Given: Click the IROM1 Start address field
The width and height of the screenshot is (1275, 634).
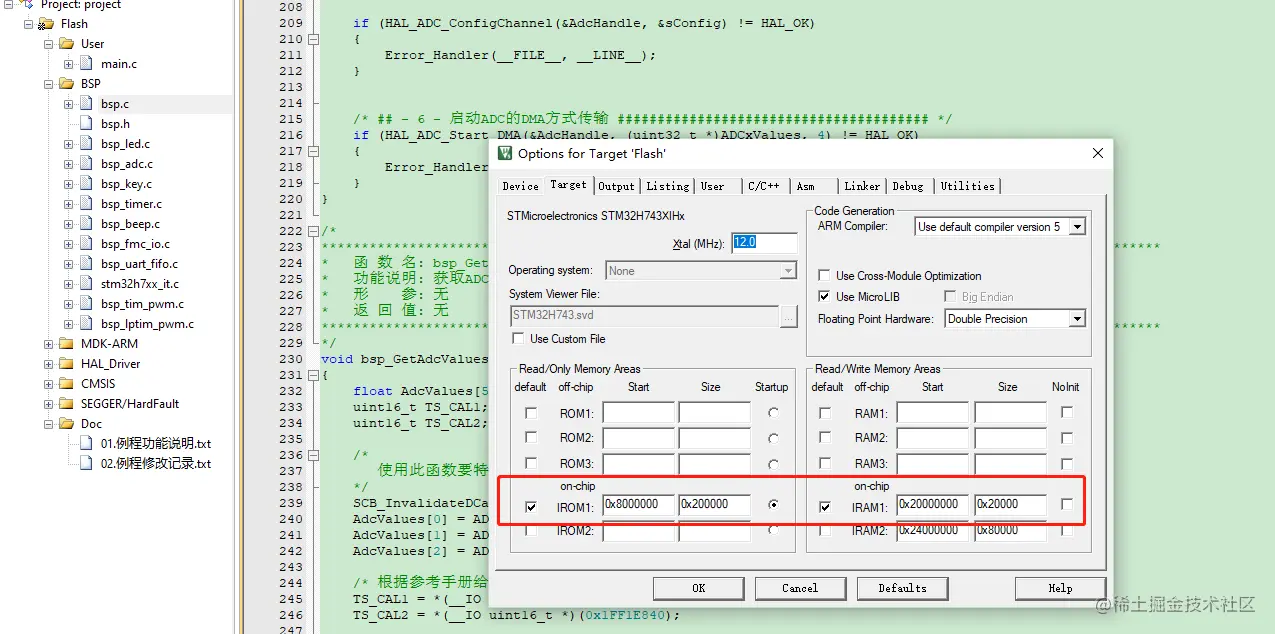Looking at the screenshot, I should pos(639,505).
